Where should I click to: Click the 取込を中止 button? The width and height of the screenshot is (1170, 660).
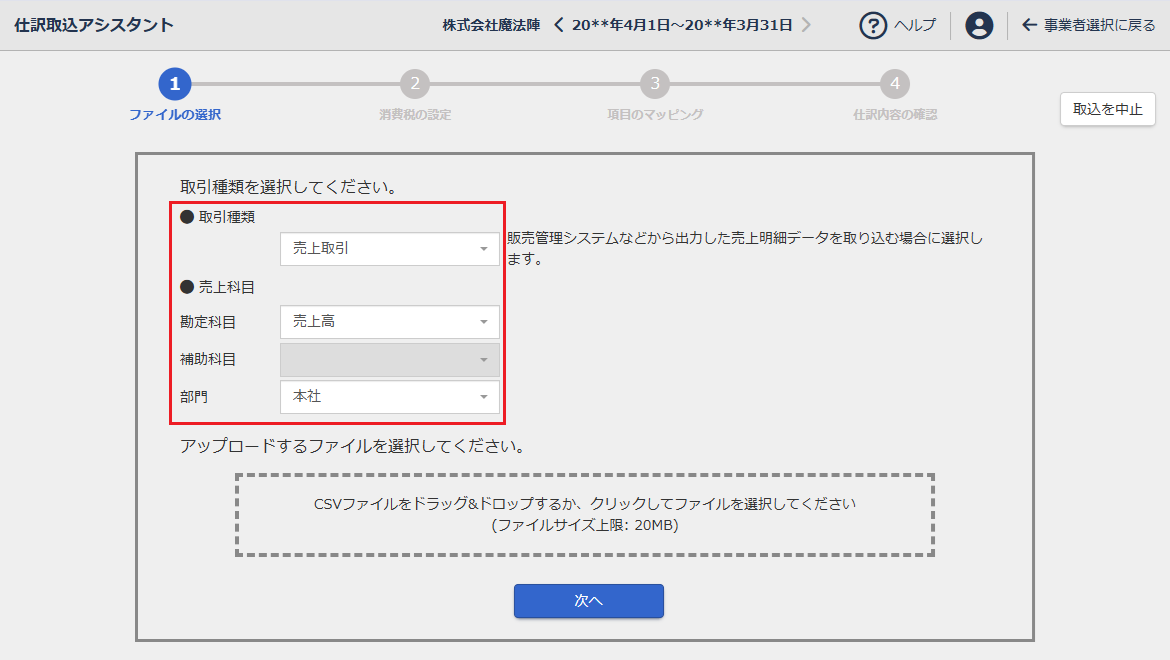point(1107,109)
